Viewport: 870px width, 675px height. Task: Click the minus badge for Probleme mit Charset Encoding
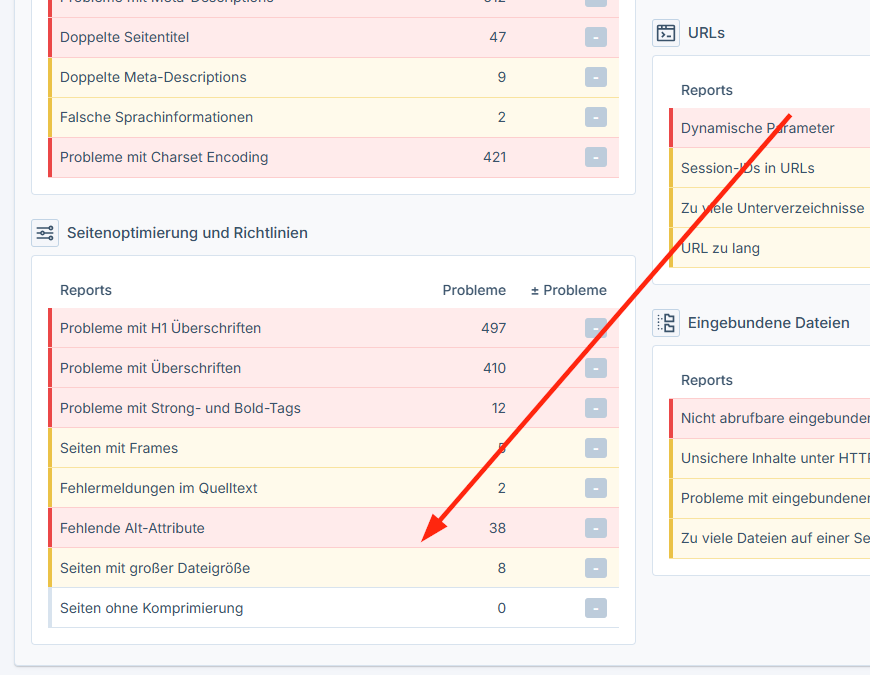click(596, 158)
